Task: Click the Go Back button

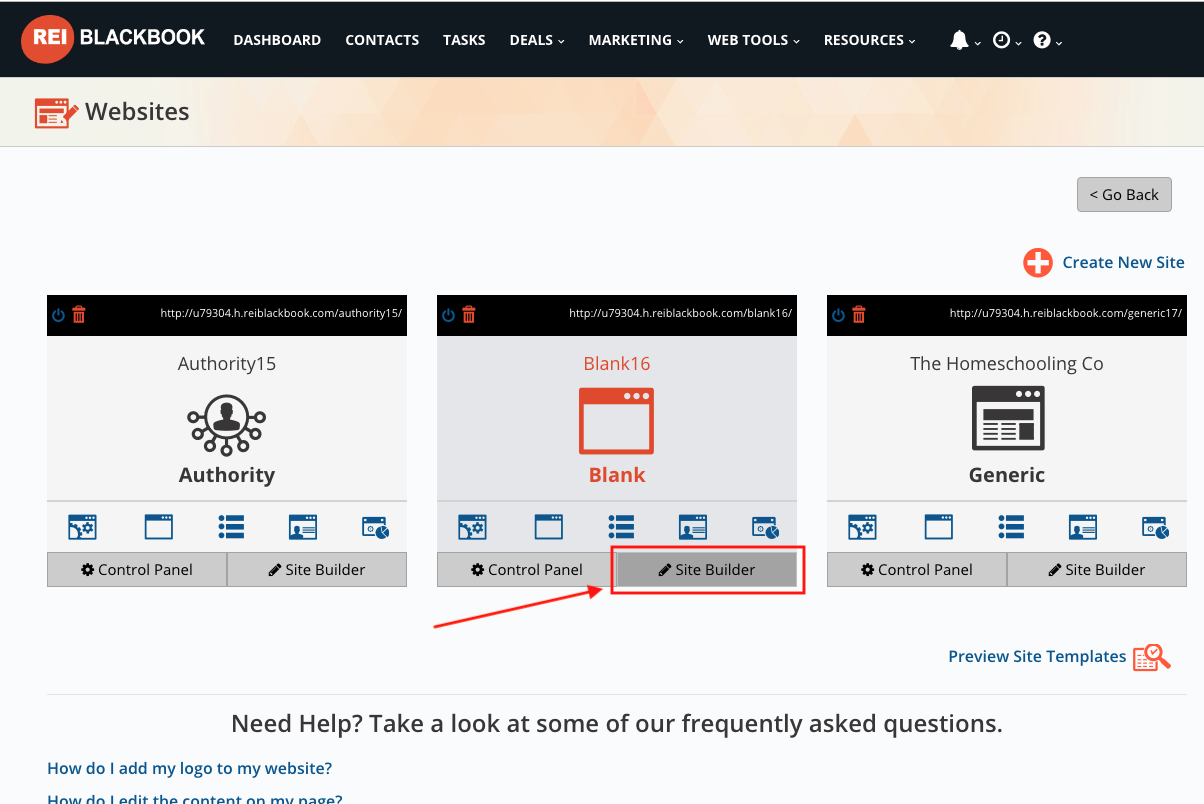Action: (x=1124, y=195)
